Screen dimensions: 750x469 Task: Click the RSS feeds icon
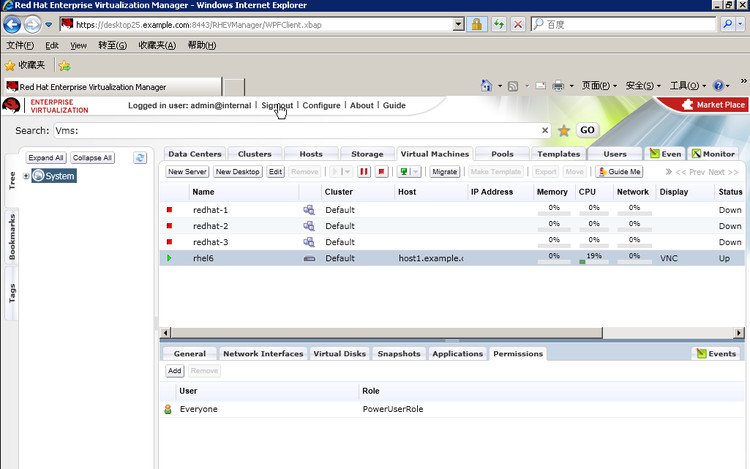coord(513,86)
